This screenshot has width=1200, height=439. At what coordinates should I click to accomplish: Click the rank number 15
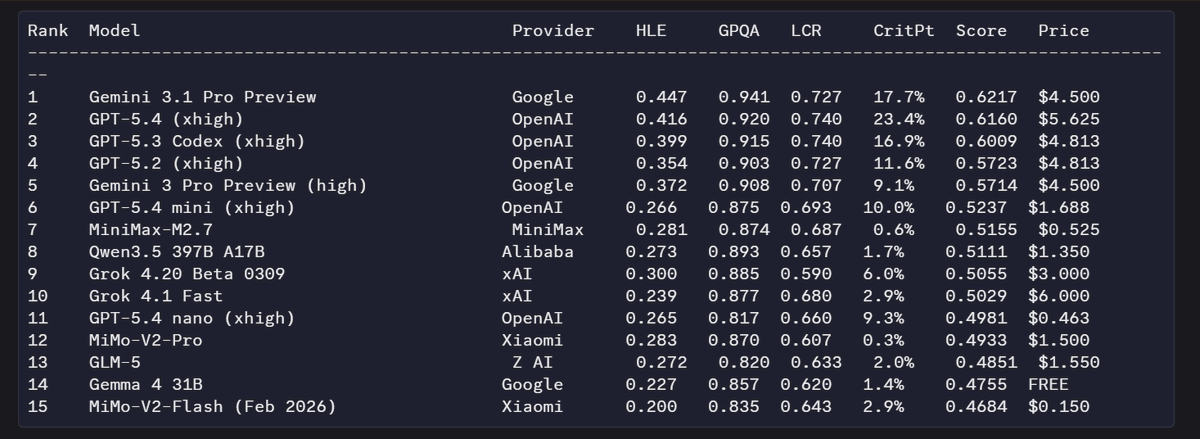click(38, 406)
